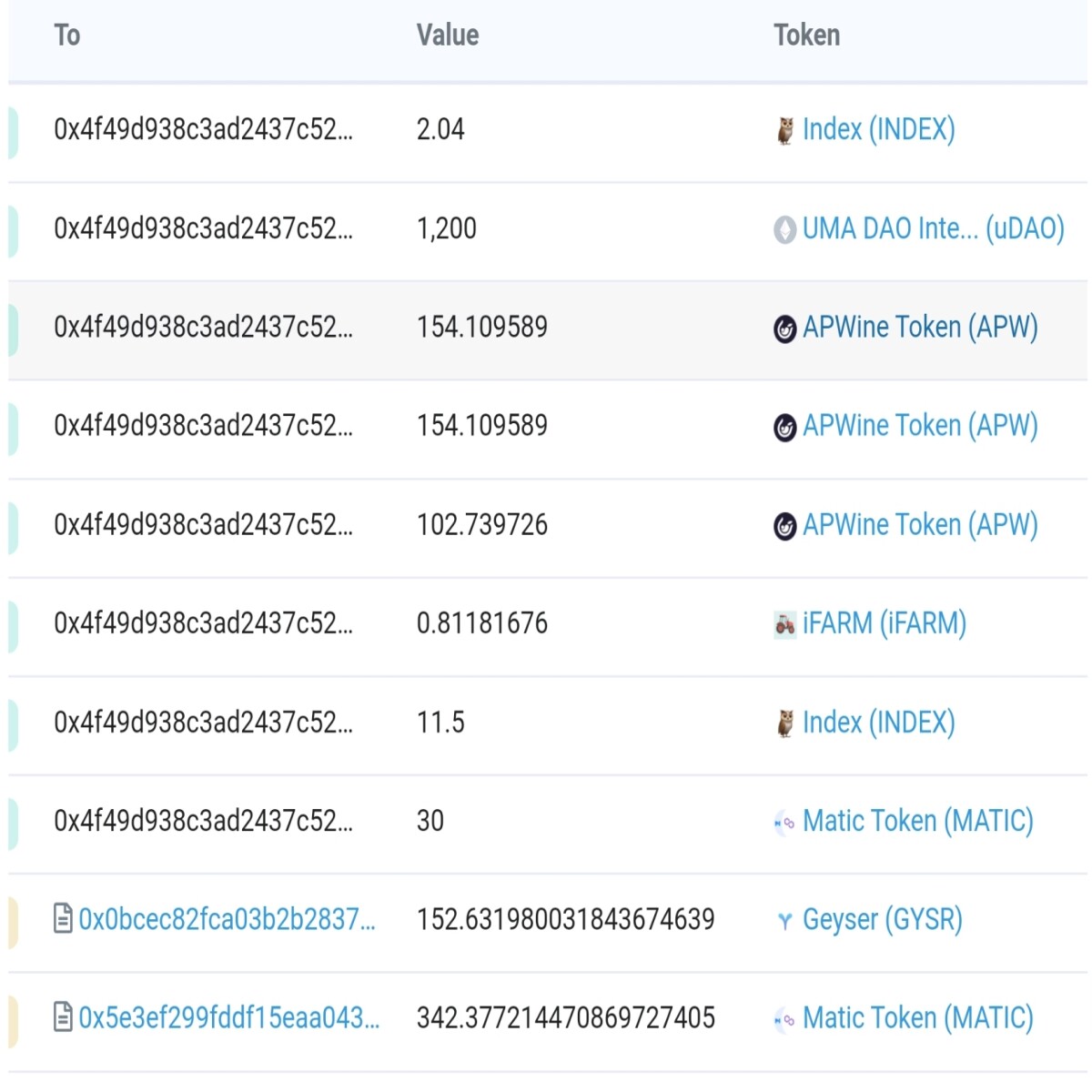
Task: Click the APWine icon in the first 154.109589 row
Action: [784, 329]
